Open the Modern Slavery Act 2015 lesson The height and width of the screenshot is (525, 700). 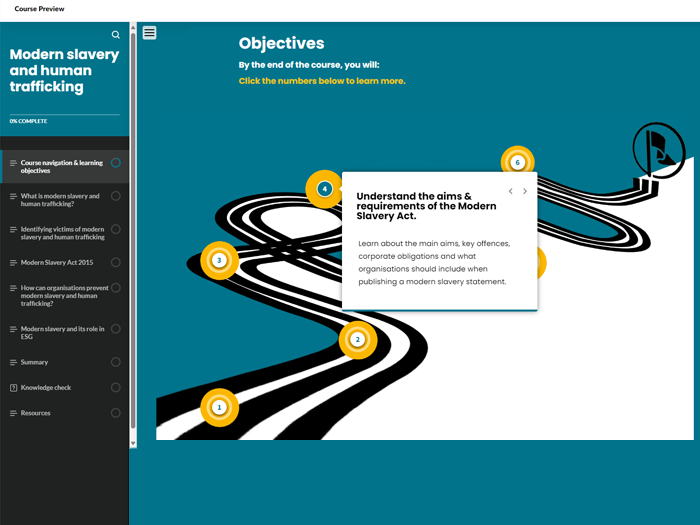pos(65,262)
